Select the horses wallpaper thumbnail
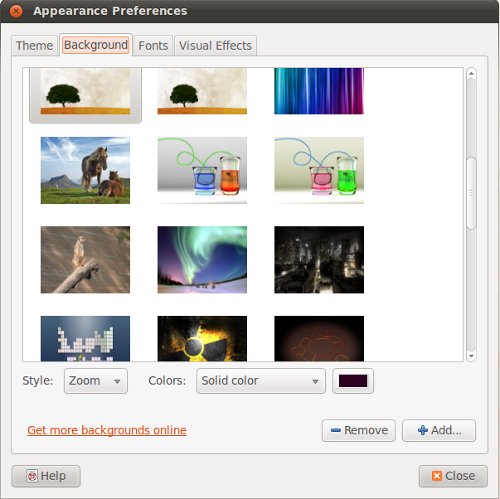The width and height of the screenshot is (500, 499). tap(85, 170)
